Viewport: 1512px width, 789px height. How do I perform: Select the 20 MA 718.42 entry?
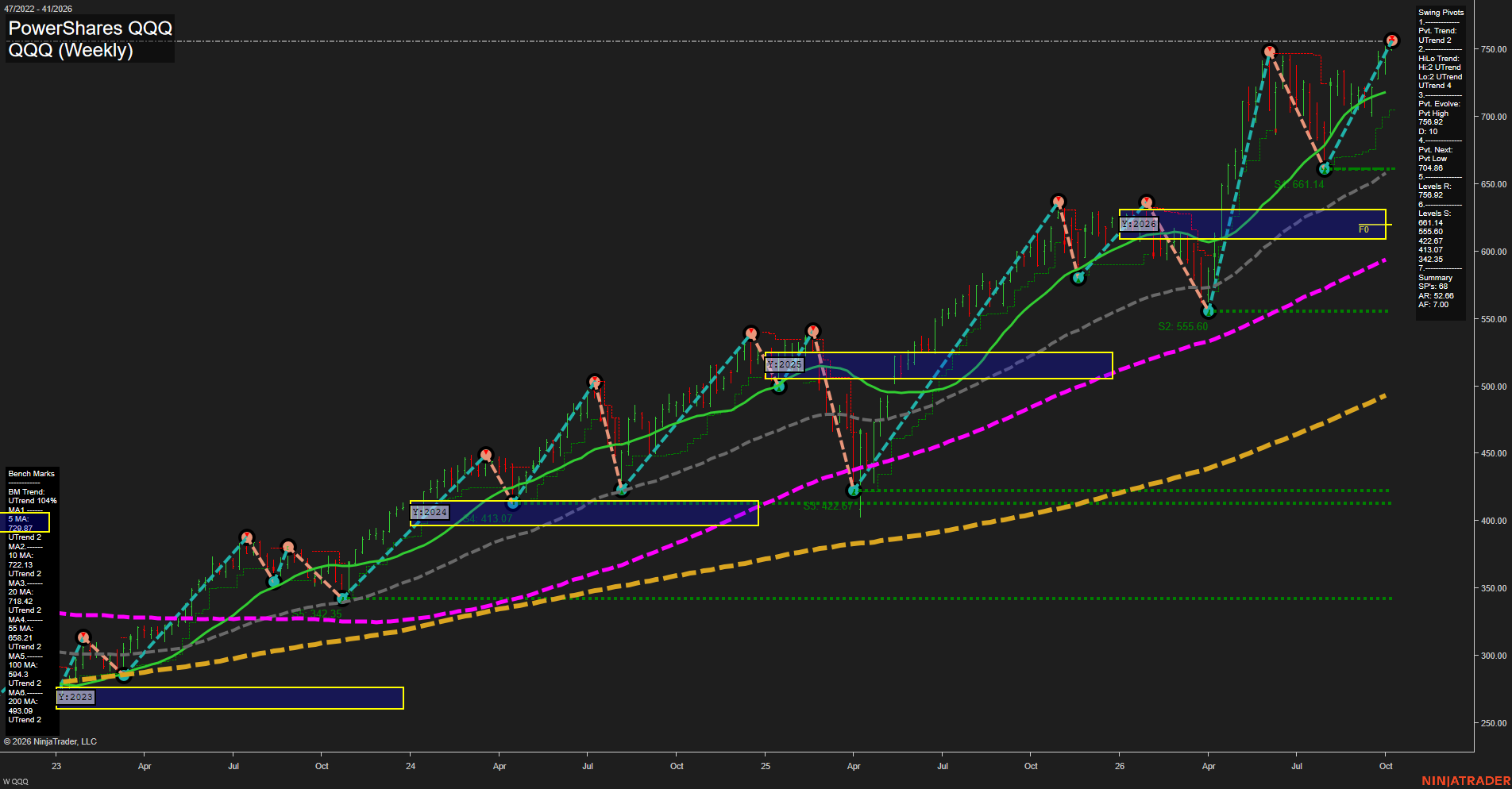click(21, 597)
